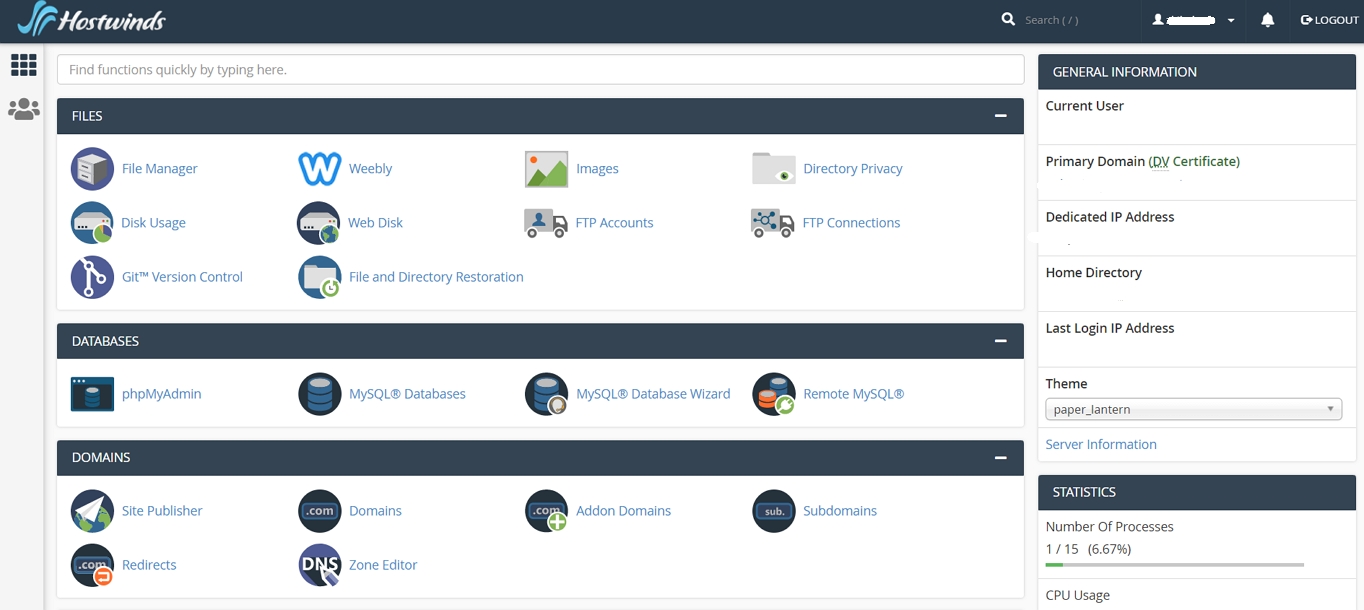Click the Remote MySQL icon
Viewport: 1364px width, 610px height.
coord(773,394)
